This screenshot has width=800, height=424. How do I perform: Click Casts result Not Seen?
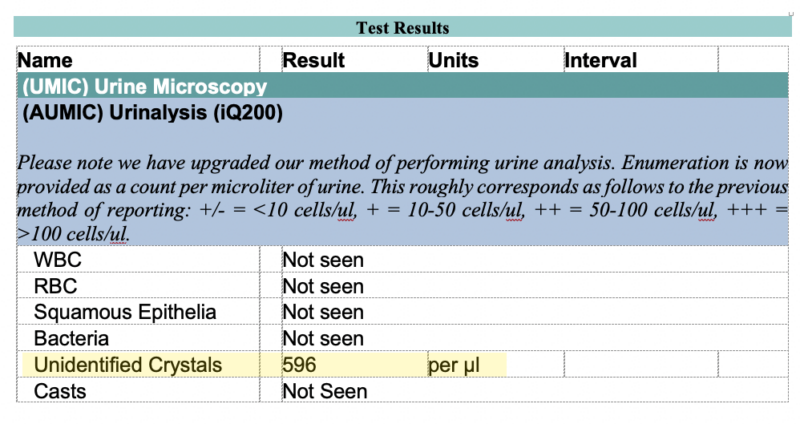[324, 391]
